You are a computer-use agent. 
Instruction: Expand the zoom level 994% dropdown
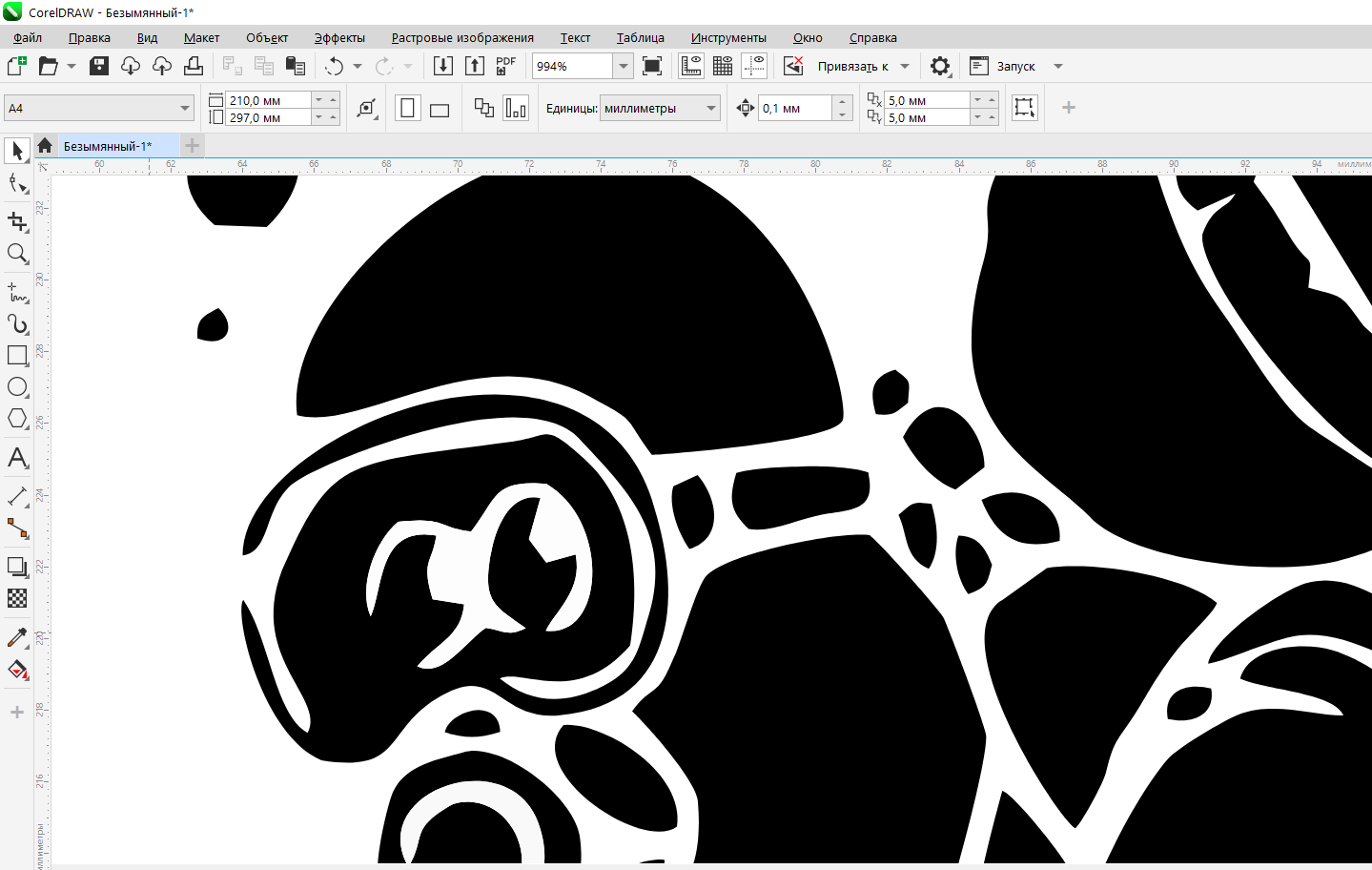point(623,66)
